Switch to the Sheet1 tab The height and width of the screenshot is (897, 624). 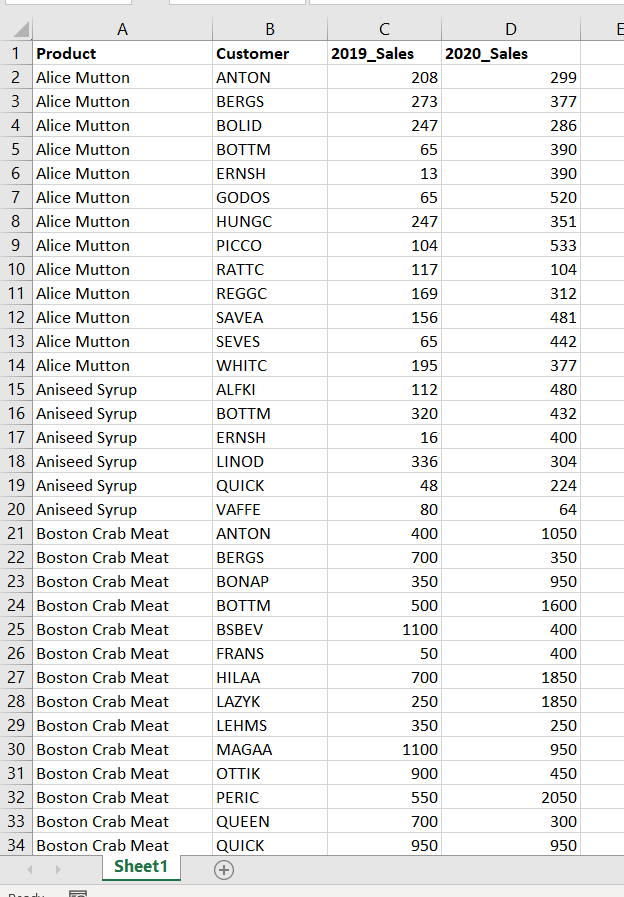coord(141,866)
